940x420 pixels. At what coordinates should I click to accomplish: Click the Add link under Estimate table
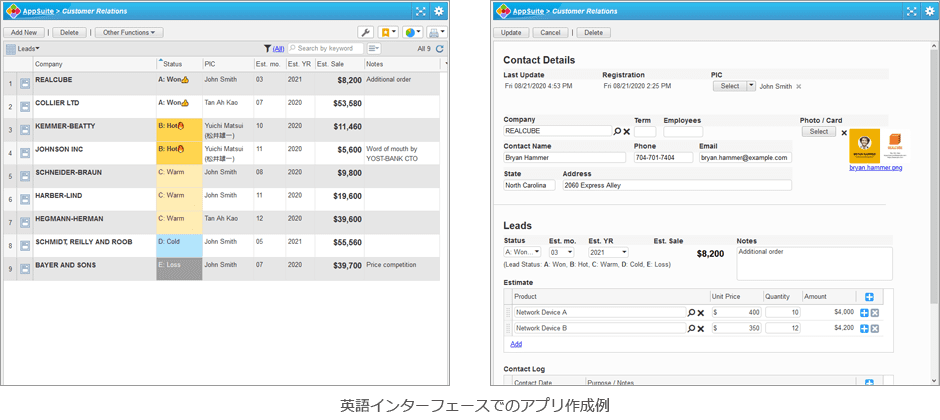pos(516,344)
